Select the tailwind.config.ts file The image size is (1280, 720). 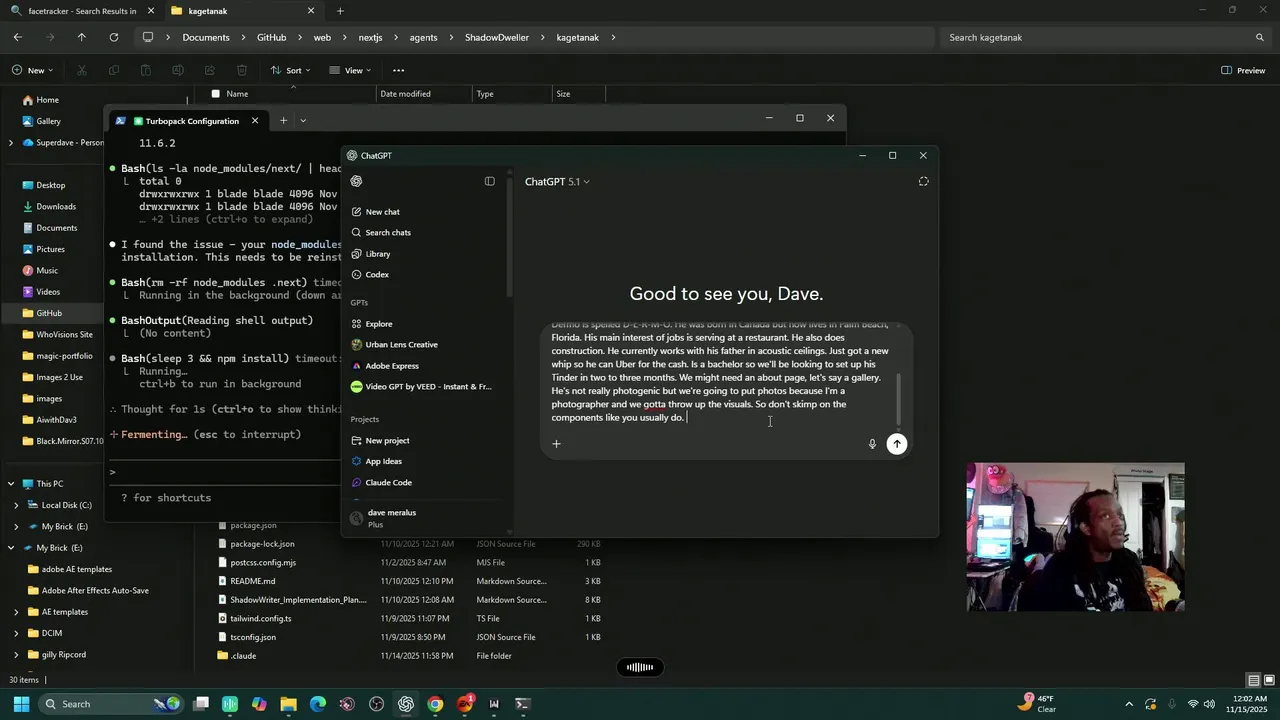[x=260, y=619]
